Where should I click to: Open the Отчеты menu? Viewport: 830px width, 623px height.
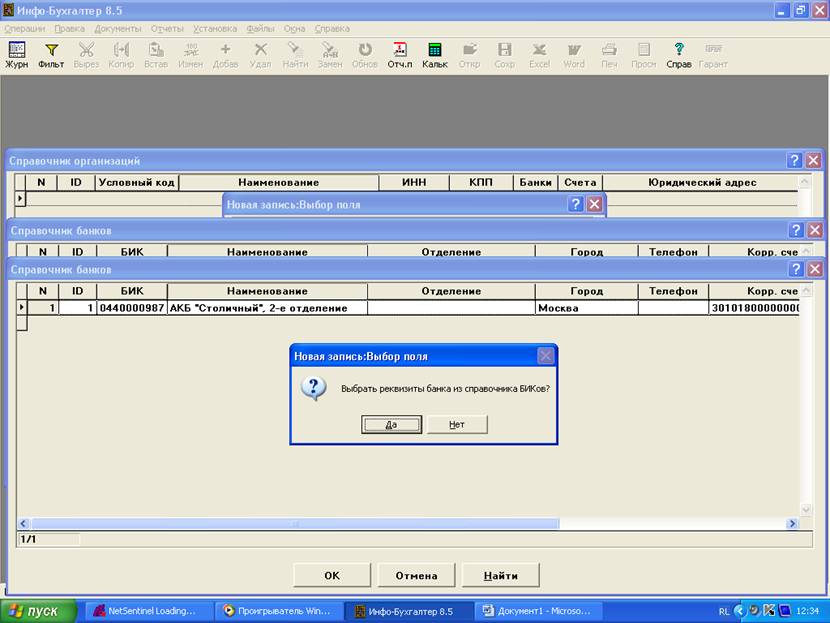point(167,29)
